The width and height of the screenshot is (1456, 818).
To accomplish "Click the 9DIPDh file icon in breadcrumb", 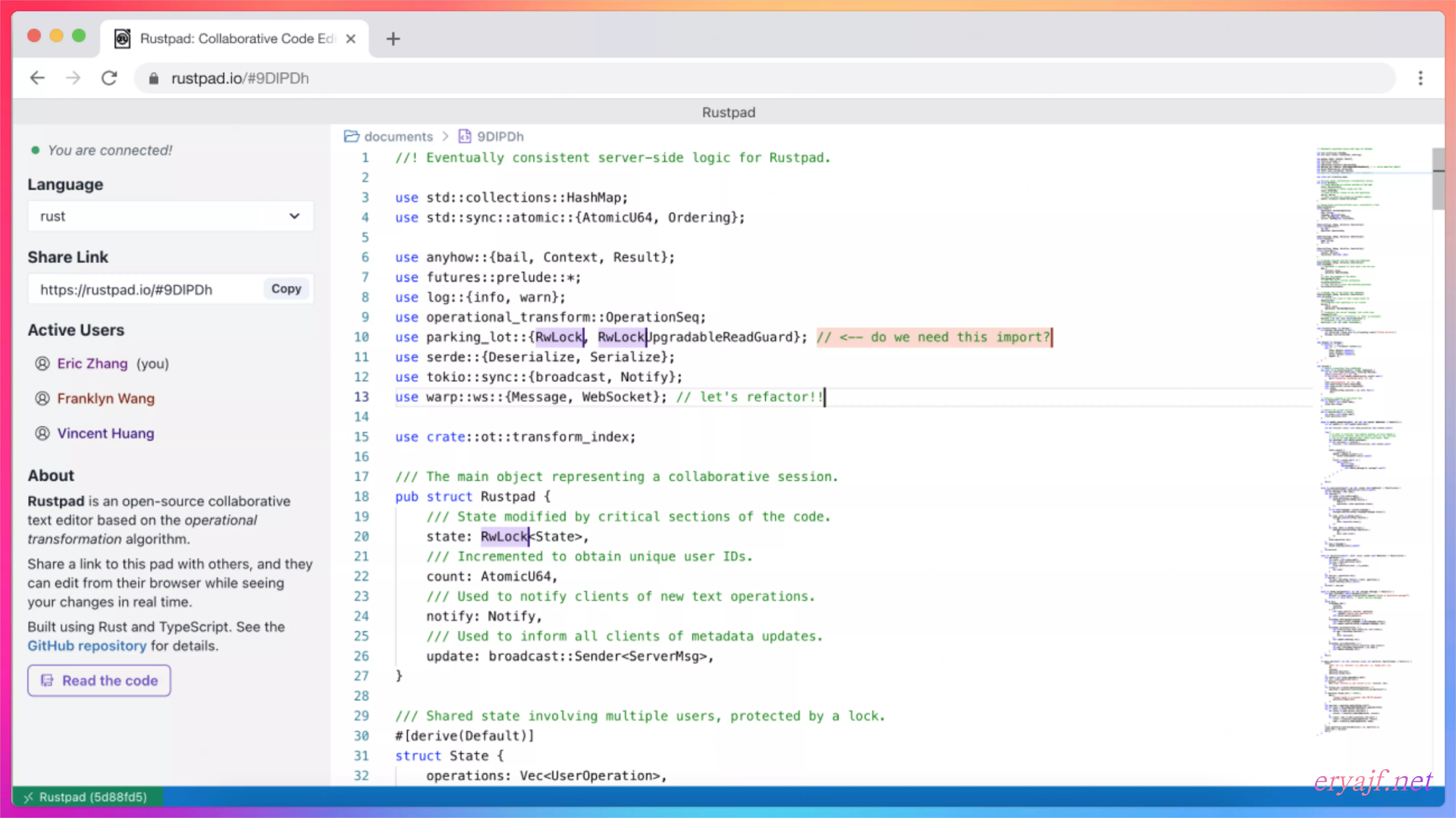I will click(465, 136).
